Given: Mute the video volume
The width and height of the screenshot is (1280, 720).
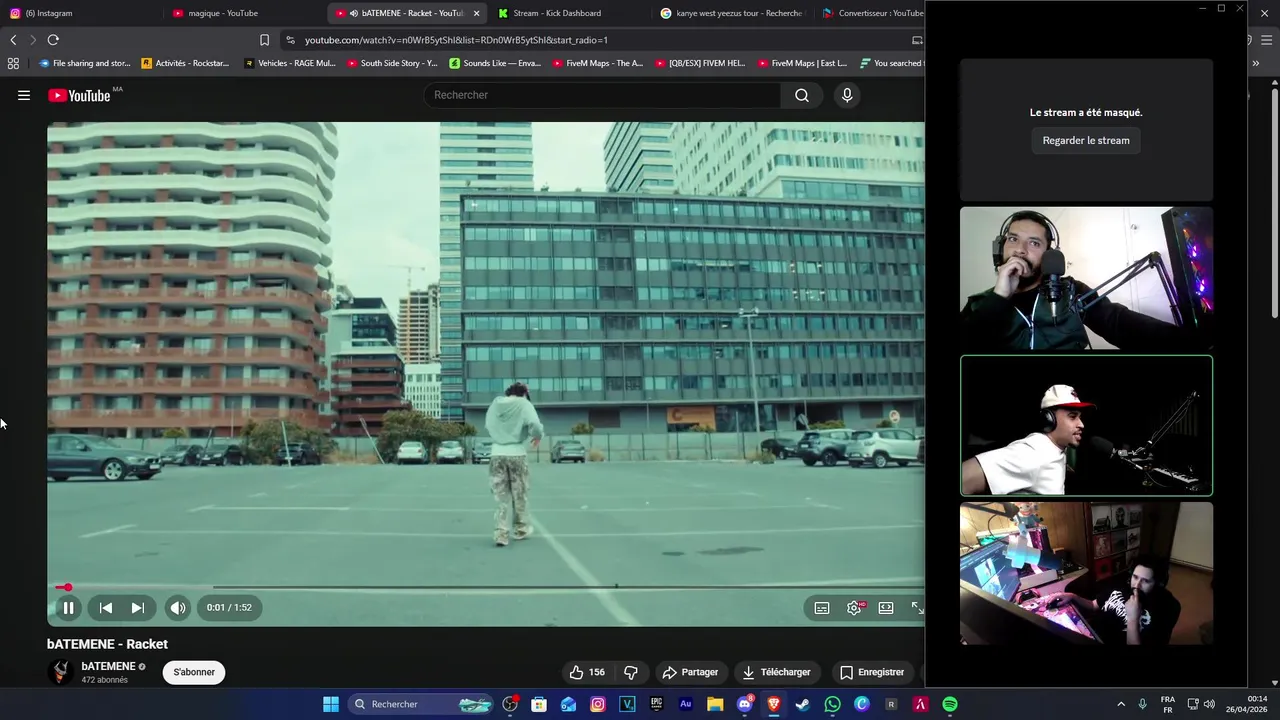Looking at the screenshot, I should [178, 607].
